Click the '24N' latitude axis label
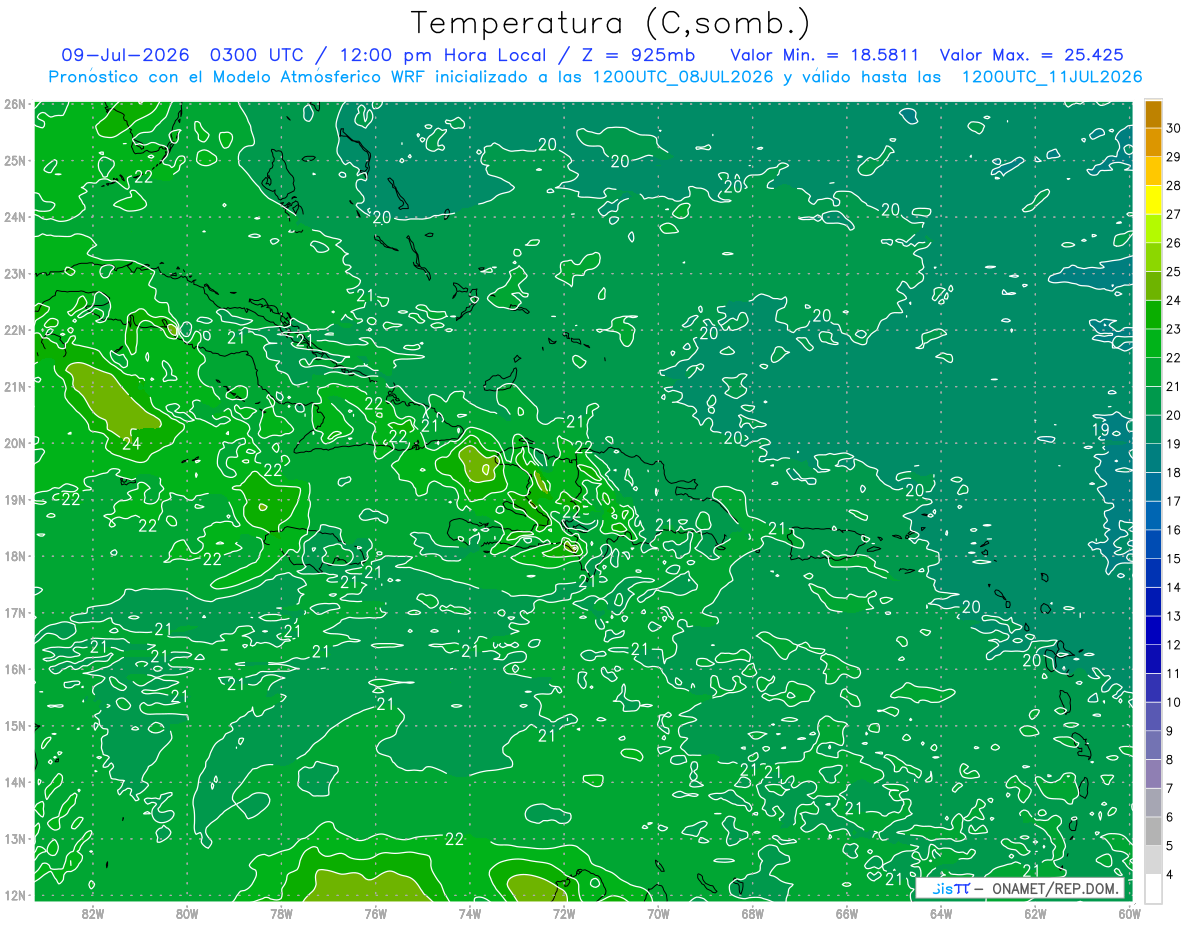Viewport: 1200px width, 927px height. point(15,217)
